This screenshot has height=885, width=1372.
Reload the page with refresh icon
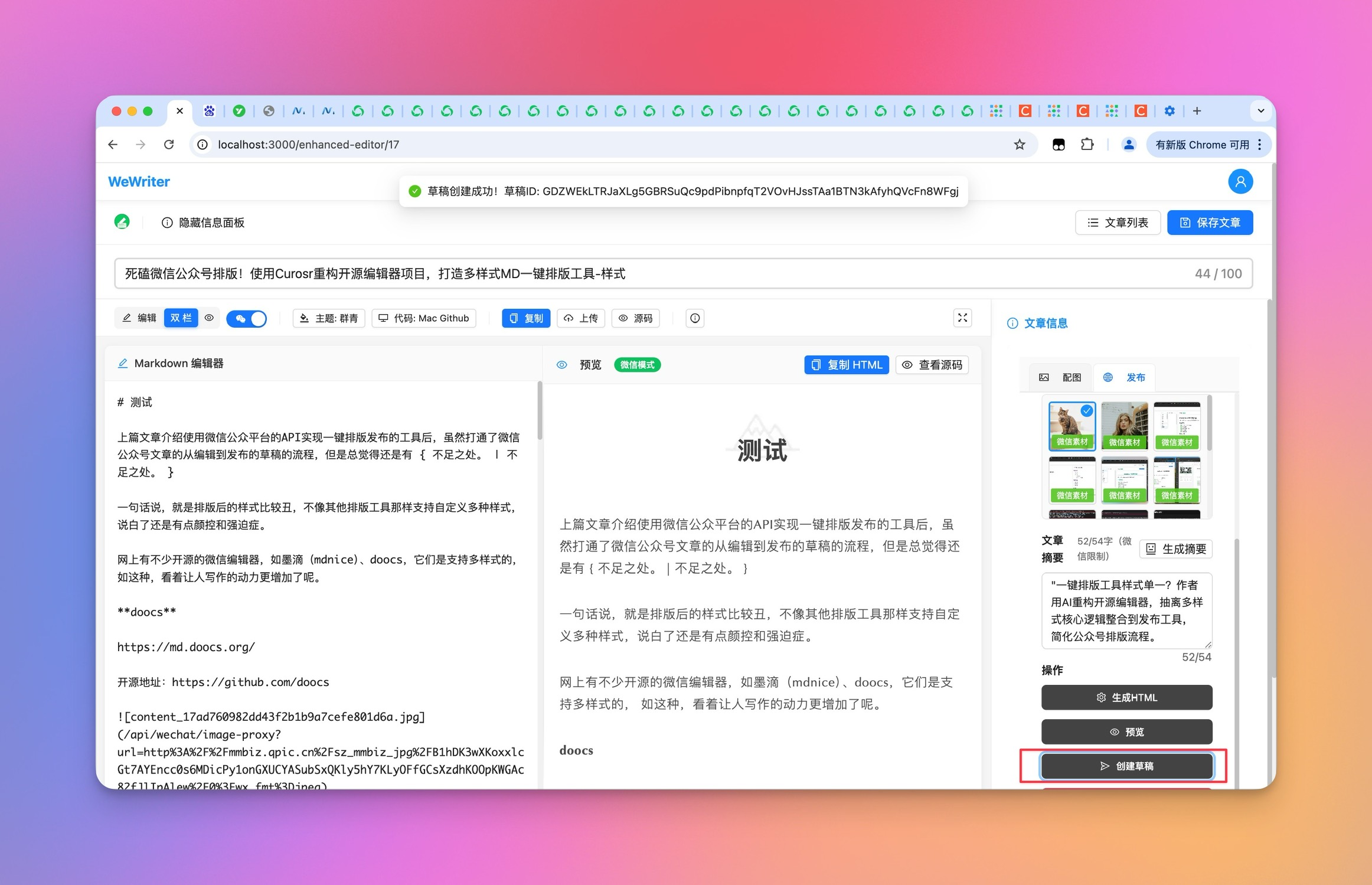[169, 145]
